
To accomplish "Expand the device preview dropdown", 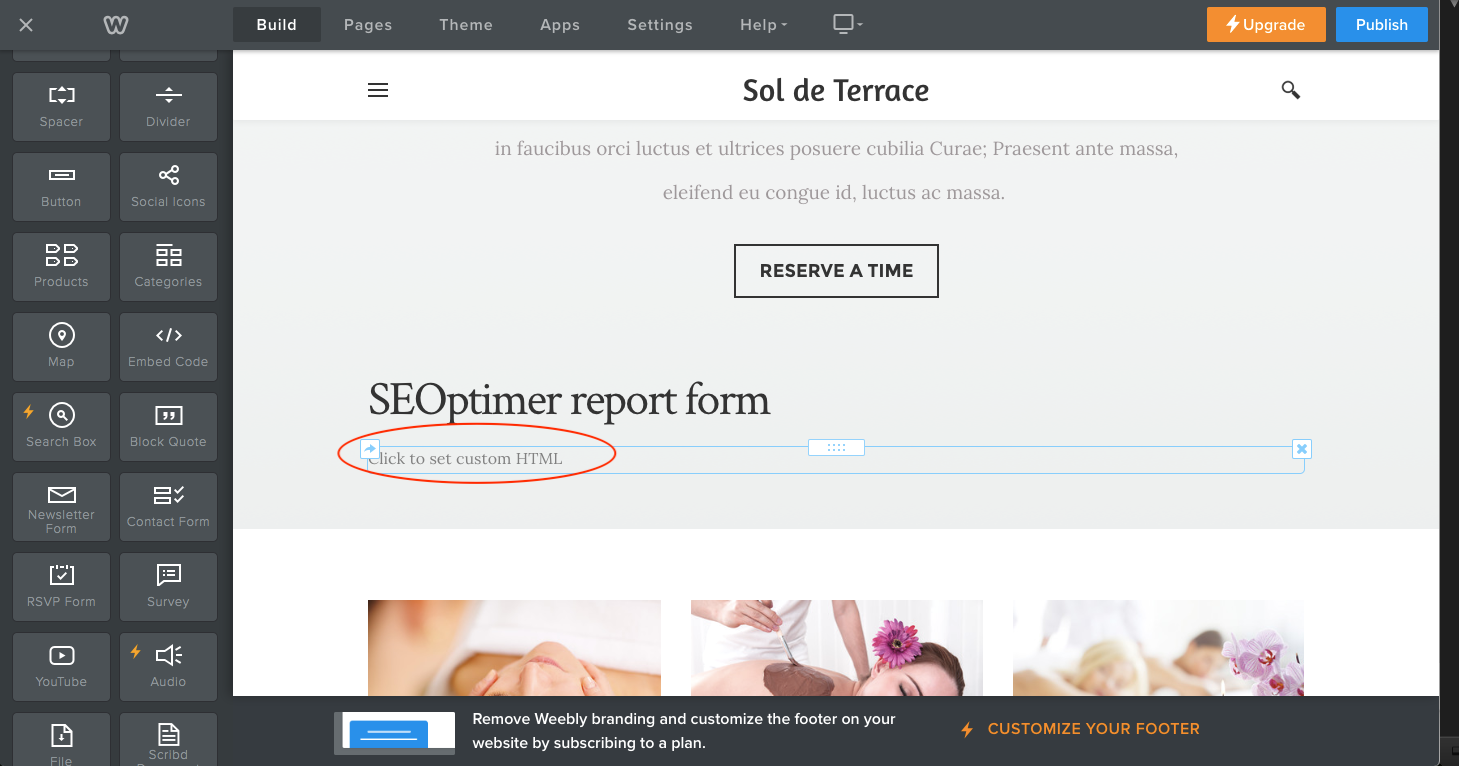I will coord(847,25).
